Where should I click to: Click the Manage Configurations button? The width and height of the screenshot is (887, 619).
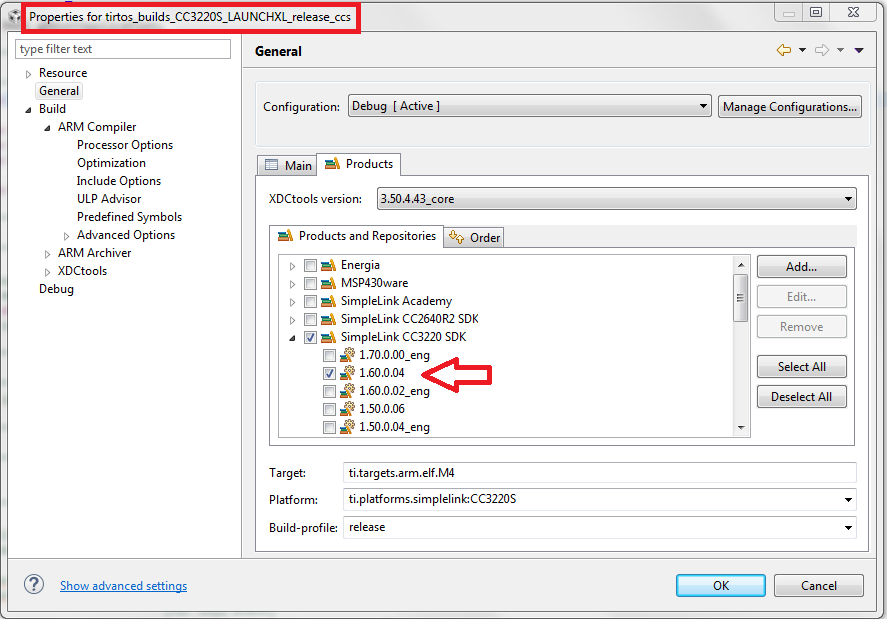click(x=790, y=106)
